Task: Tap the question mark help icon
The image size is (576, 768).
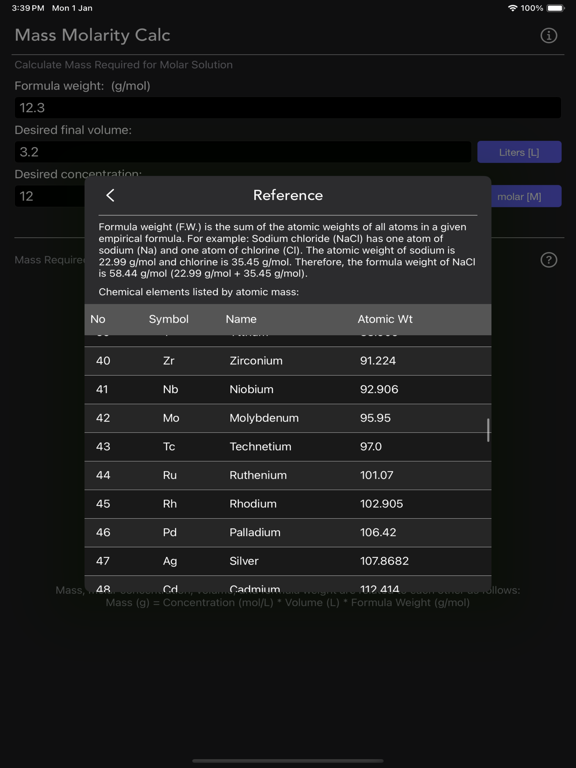Action: [x=549, y=260]
